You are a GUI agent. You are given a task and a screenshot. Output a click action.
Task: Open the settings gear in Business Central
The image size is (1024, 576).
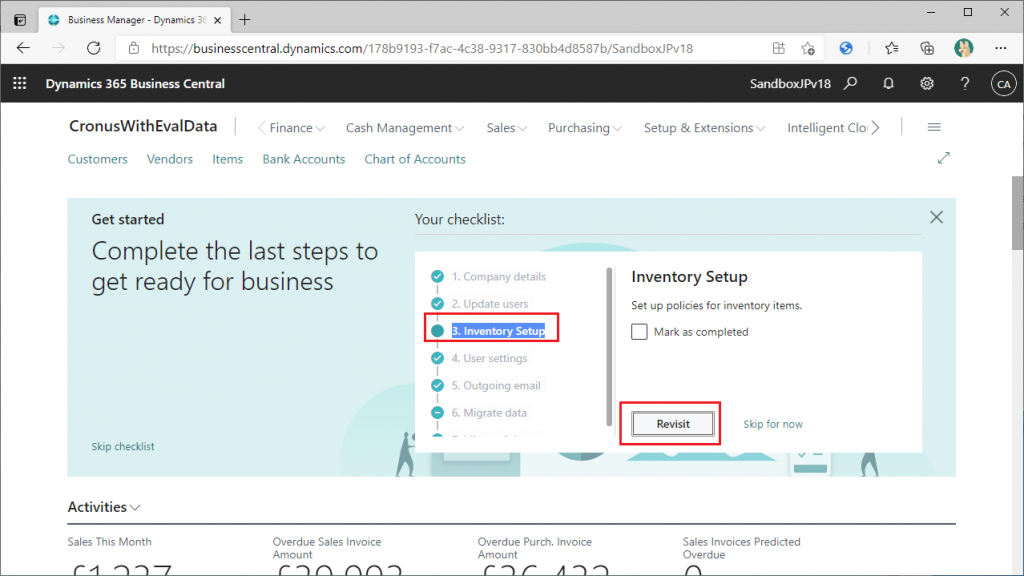tap(927, 84)
